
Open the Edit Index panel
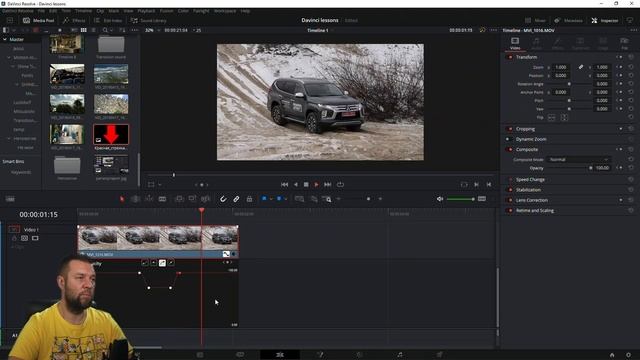click(108, 20)
